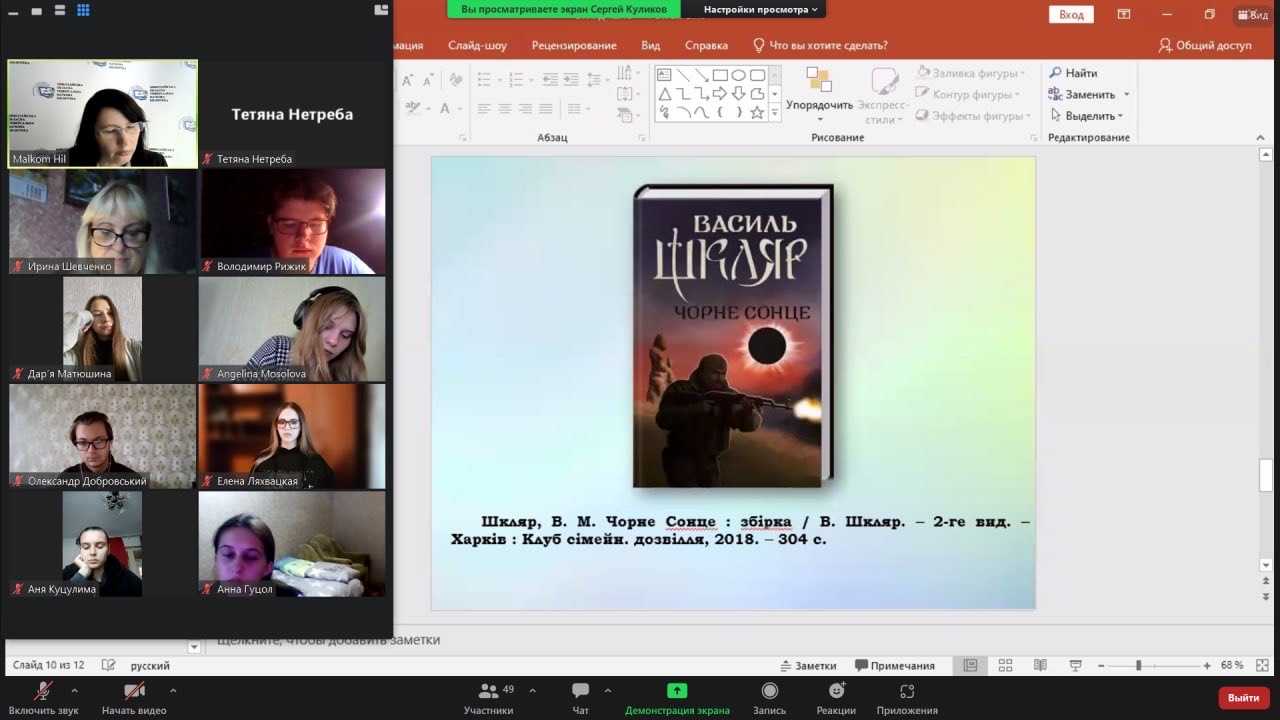
Task: Open the Слайд-шоу ribbon tab
Action: click(477, 45)
